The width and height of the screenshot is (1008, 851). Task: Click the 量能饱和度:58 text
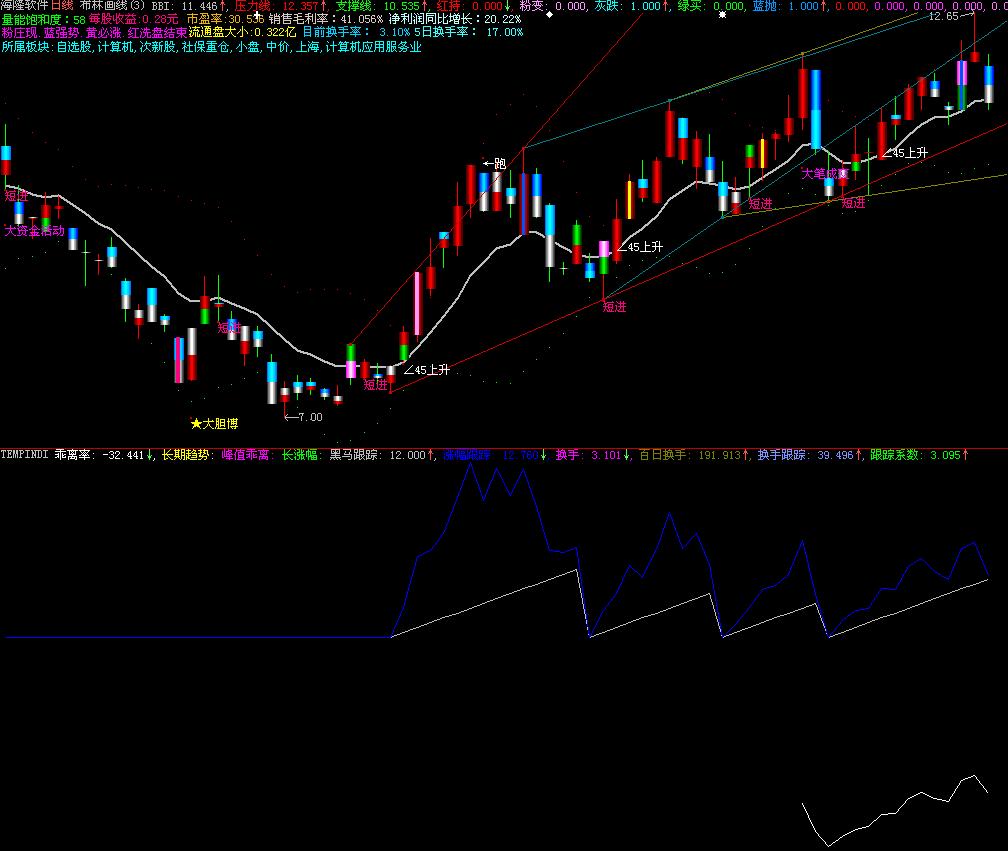tap(44, 19)
